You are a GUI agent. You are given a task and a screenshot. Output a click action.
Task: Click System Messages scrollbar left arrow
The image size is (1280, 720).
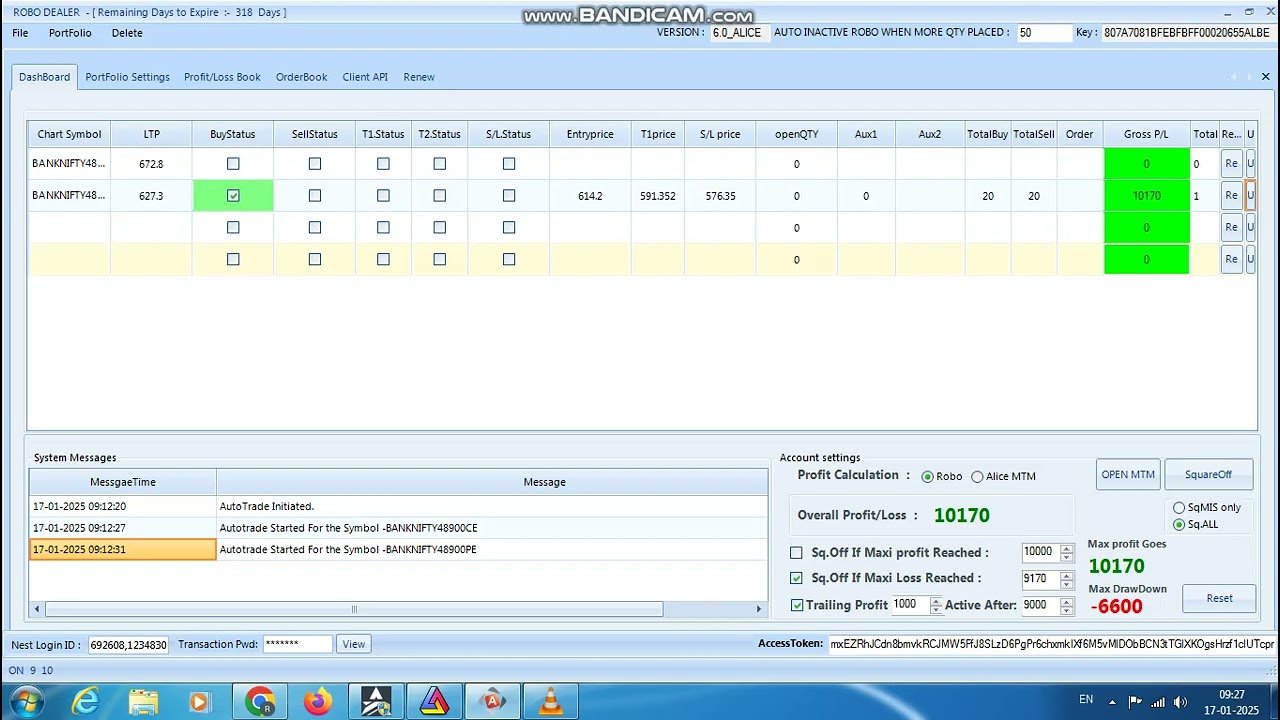37,609
